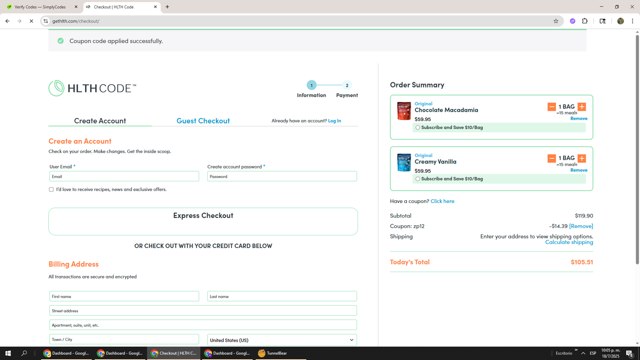This screenshot has width=640, height=360.
Task: Focus the account password field
Action: coord(282,176)
